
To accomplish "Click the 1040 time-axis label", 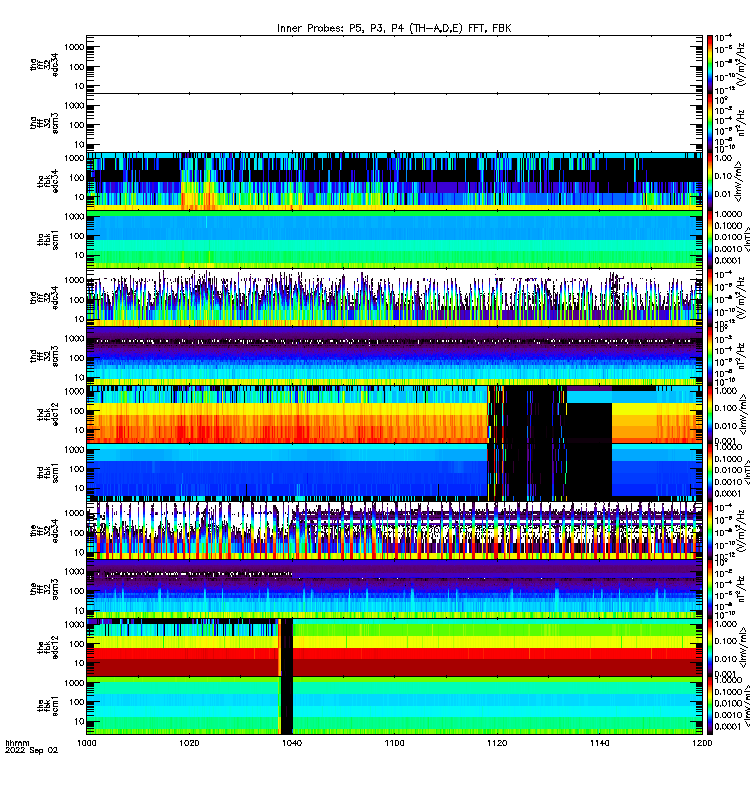I will point(292,743).
